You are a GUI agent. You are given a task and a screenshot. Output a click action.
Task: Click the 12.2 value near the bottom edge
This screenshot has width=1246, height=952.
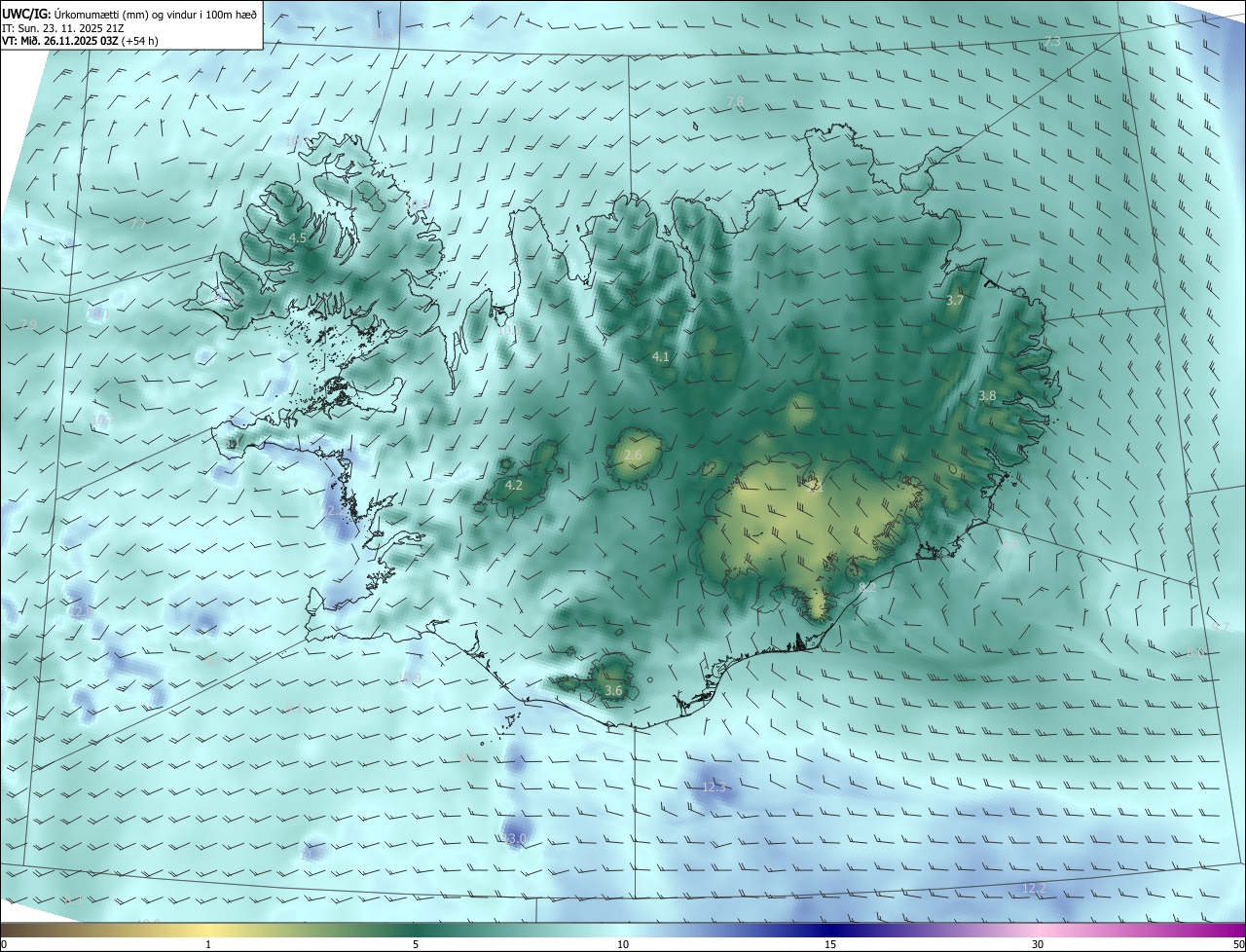point(1034,889)
